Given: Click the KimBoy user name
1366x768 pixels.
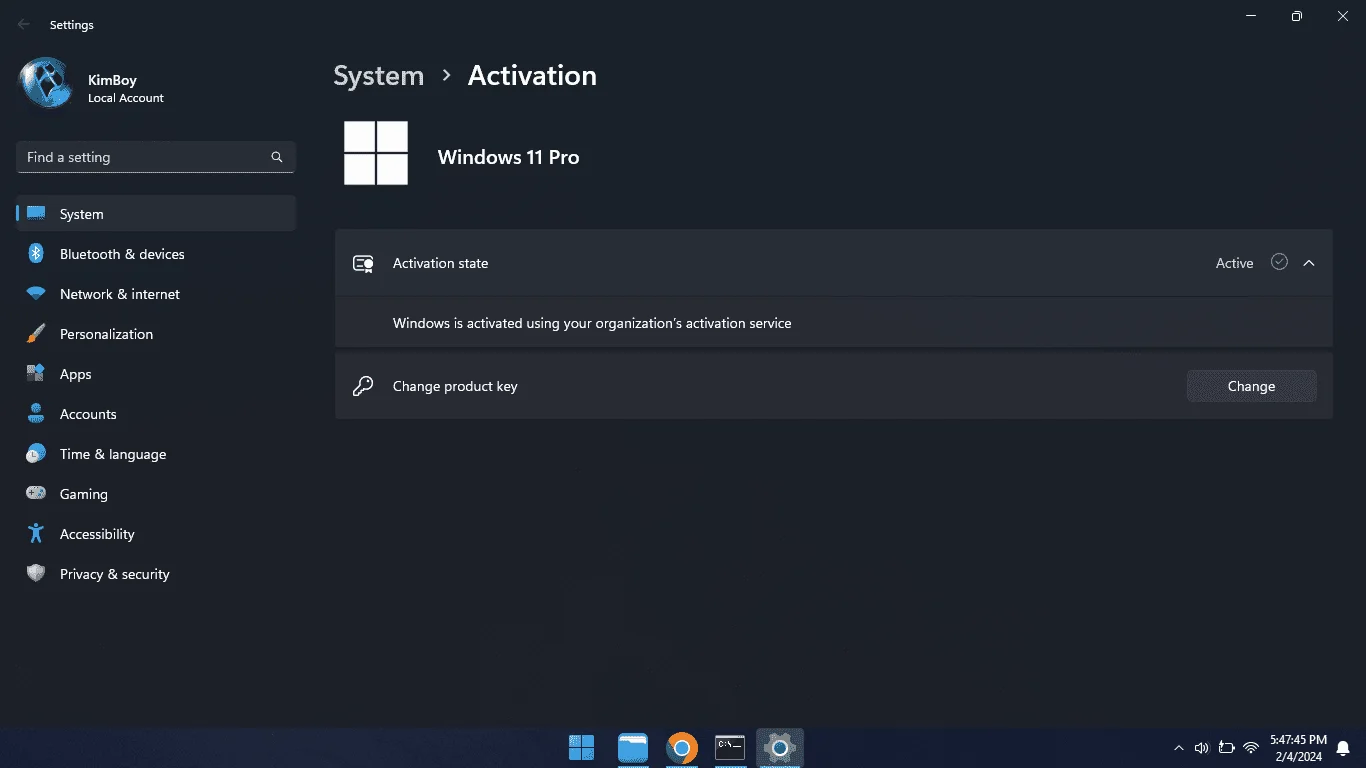Looking at the screenshot, I should (112, 80).
